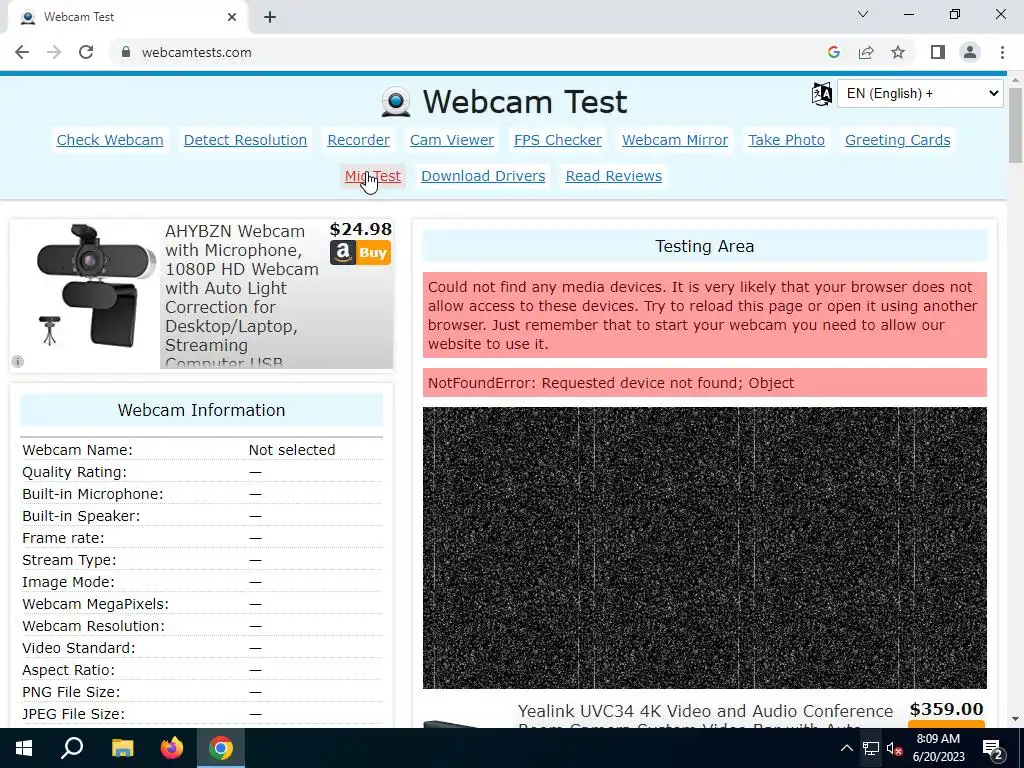Open the Take Photo link

click(x=786, y=140)
